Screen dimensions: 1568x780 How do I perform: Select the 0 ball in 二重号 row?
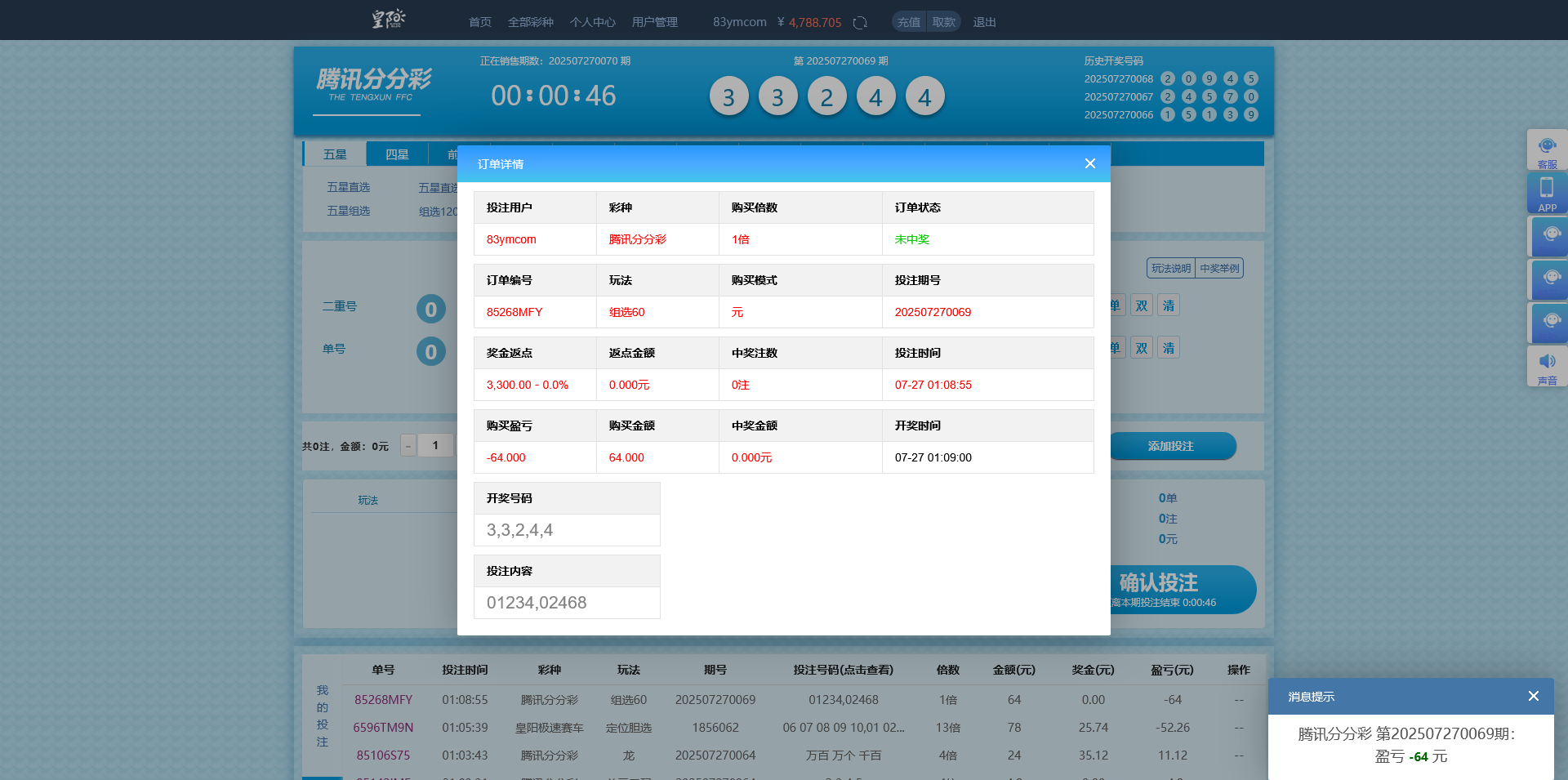pos(431,309)
